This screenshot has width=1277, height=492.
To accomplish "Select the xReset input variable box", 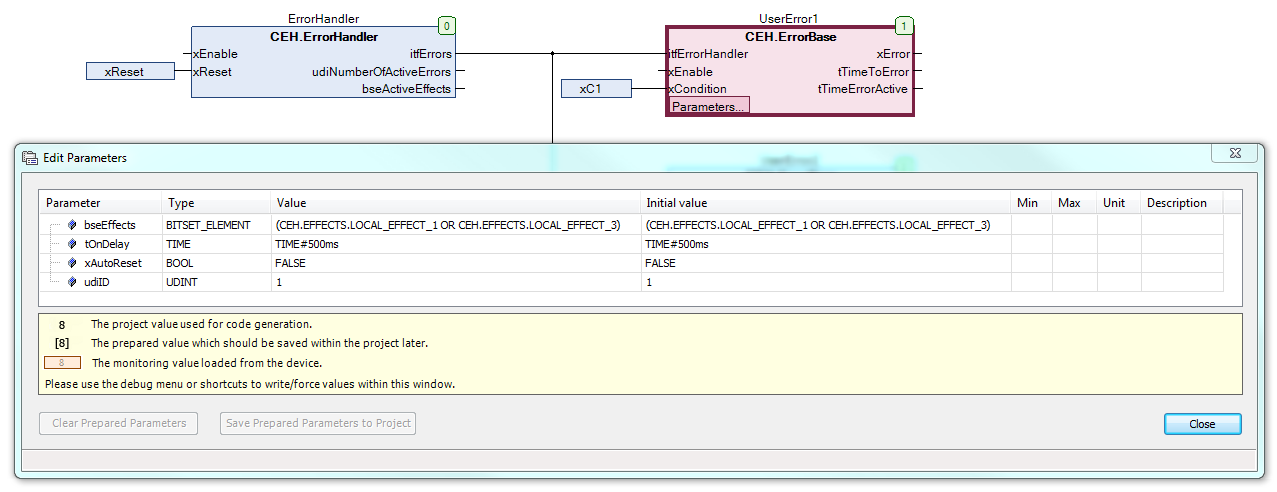I will point(130,72).
